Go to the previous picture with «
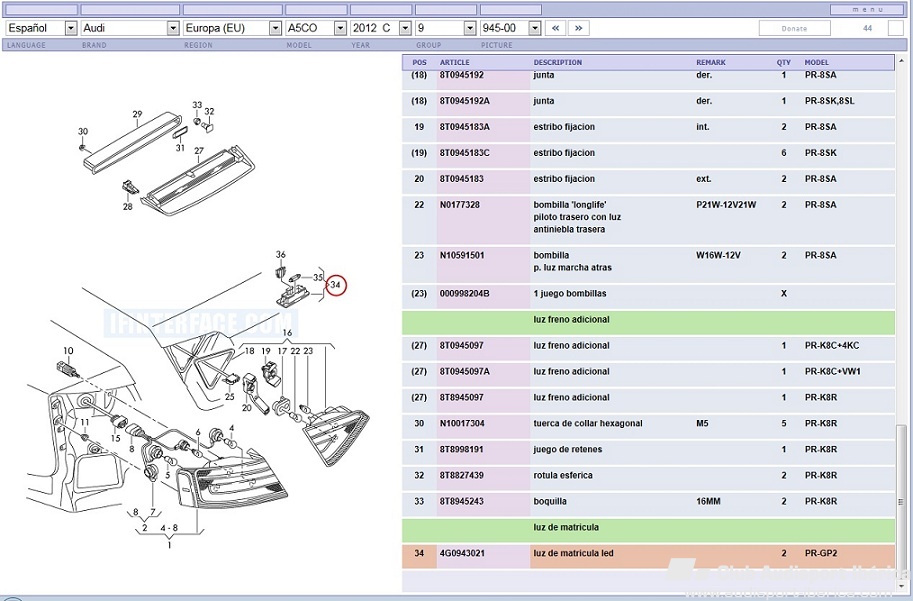 click(557, 28)
